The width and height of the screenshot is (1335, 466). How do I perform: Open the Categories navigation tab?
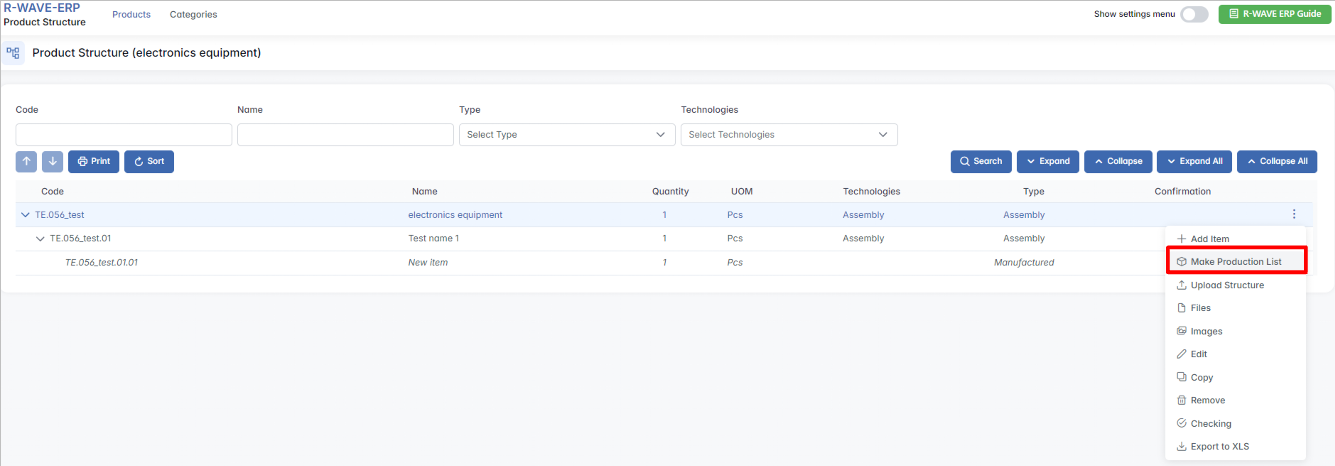(193, 15)
